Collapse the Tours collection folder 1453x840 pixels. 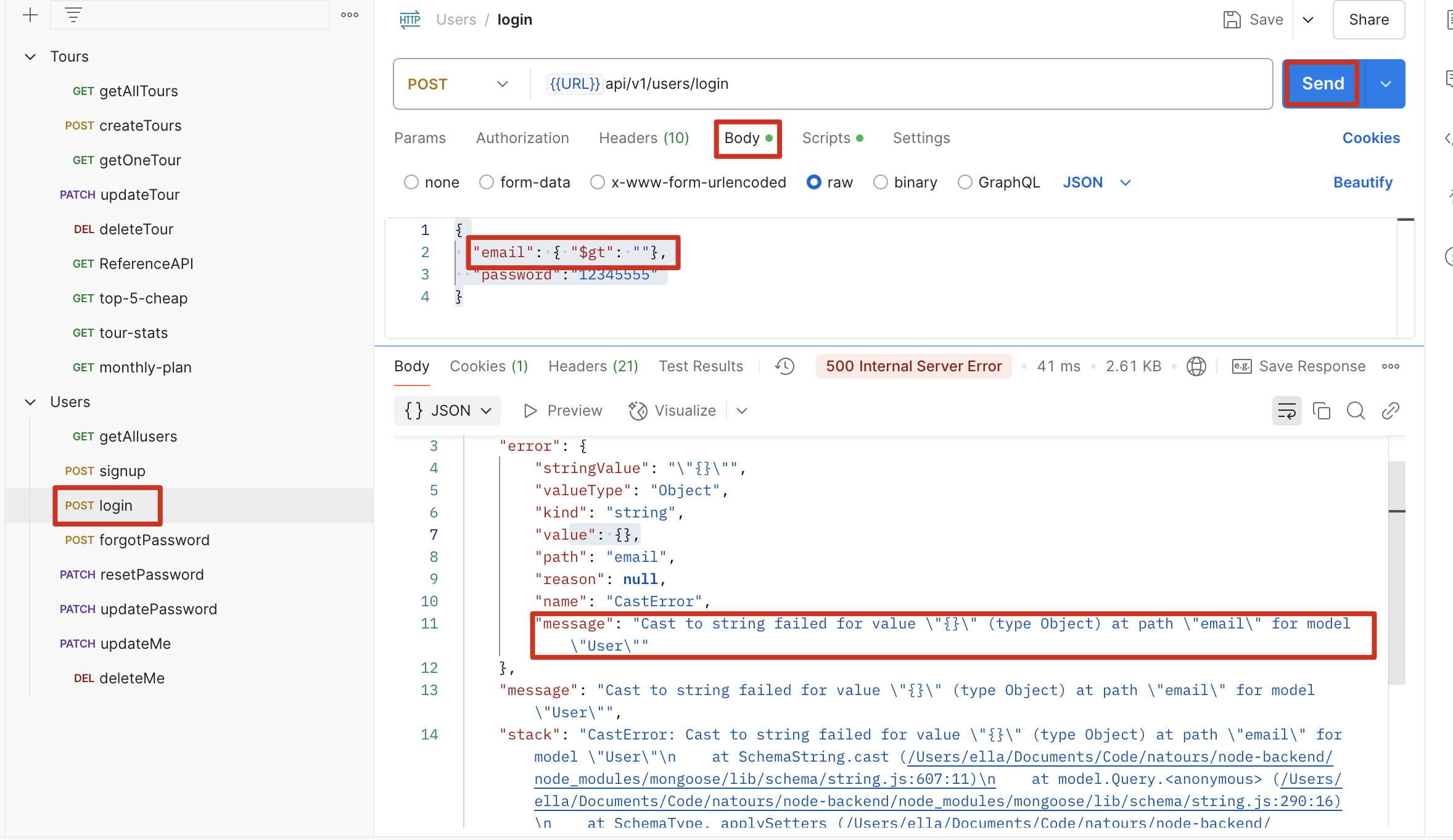[x=30, y=57]
